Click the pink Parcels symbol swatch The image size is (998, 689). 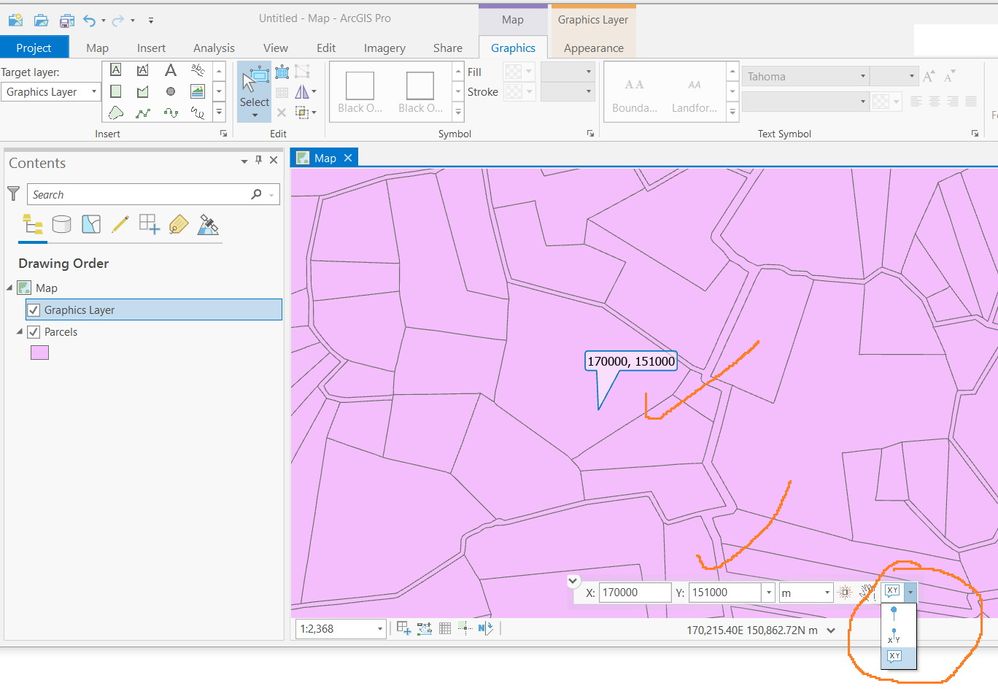pyautogui.click(x=40, y=353)
